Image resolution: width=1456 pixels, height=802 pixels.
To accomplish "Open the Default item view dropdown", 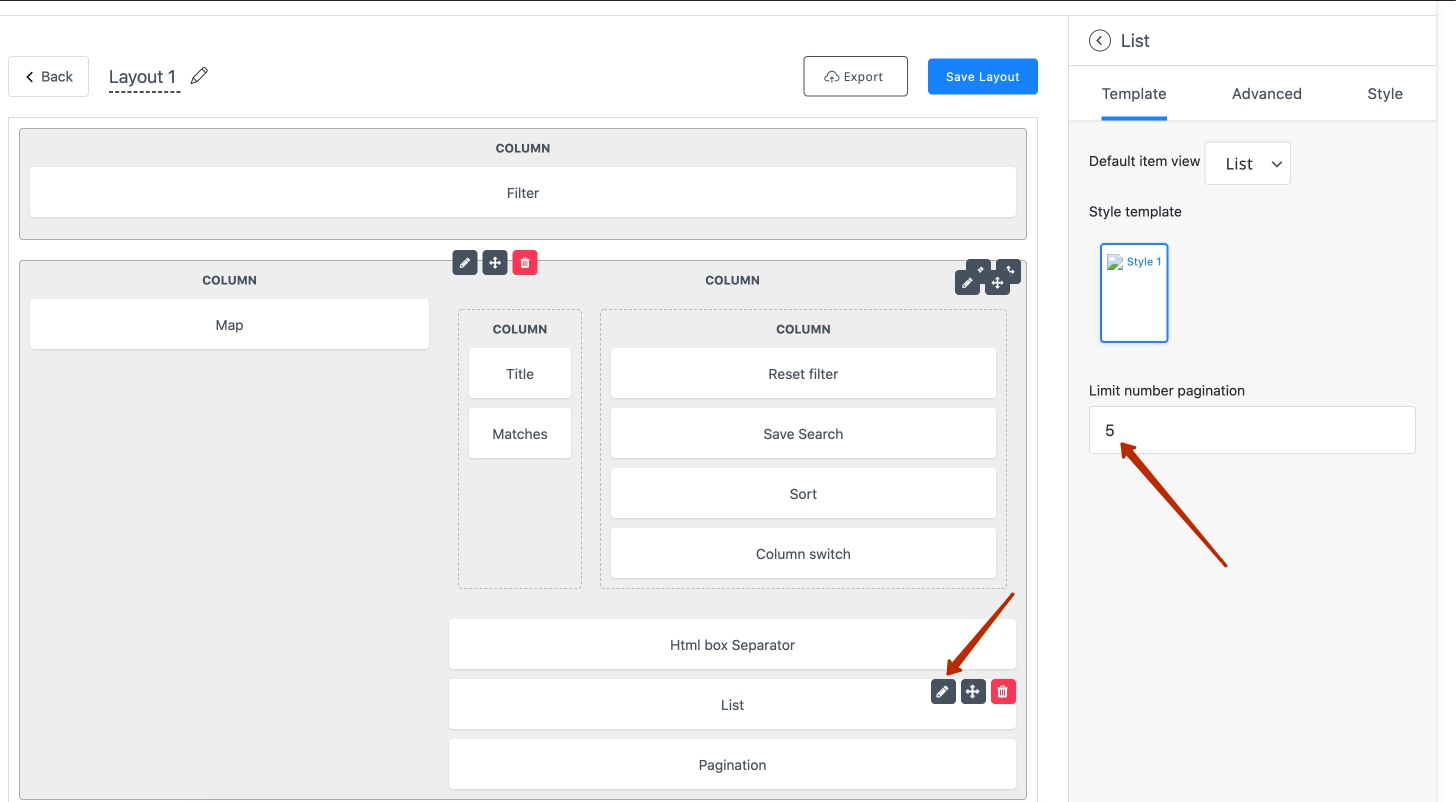I will click(x=1247, y=164).
